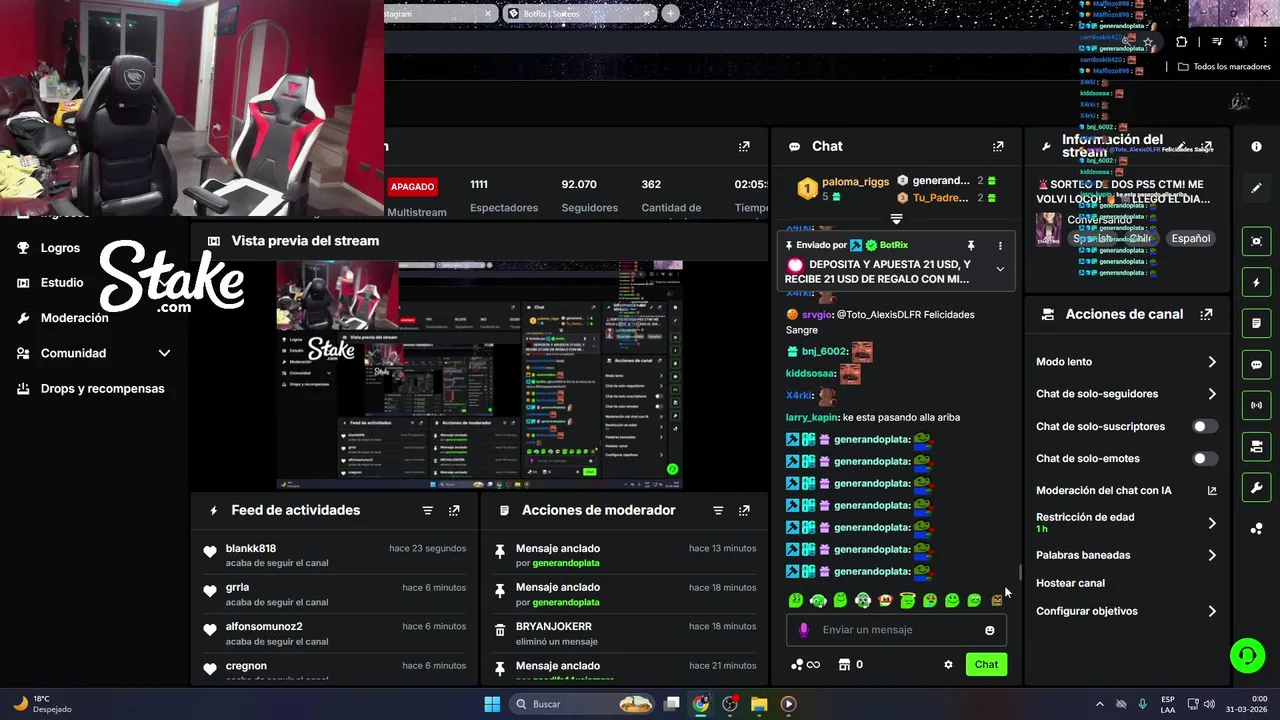Expand Modo lento settings
The height and width of the screenshot is (720, 1280).
pyautogui.click(x=1212, y=362)
